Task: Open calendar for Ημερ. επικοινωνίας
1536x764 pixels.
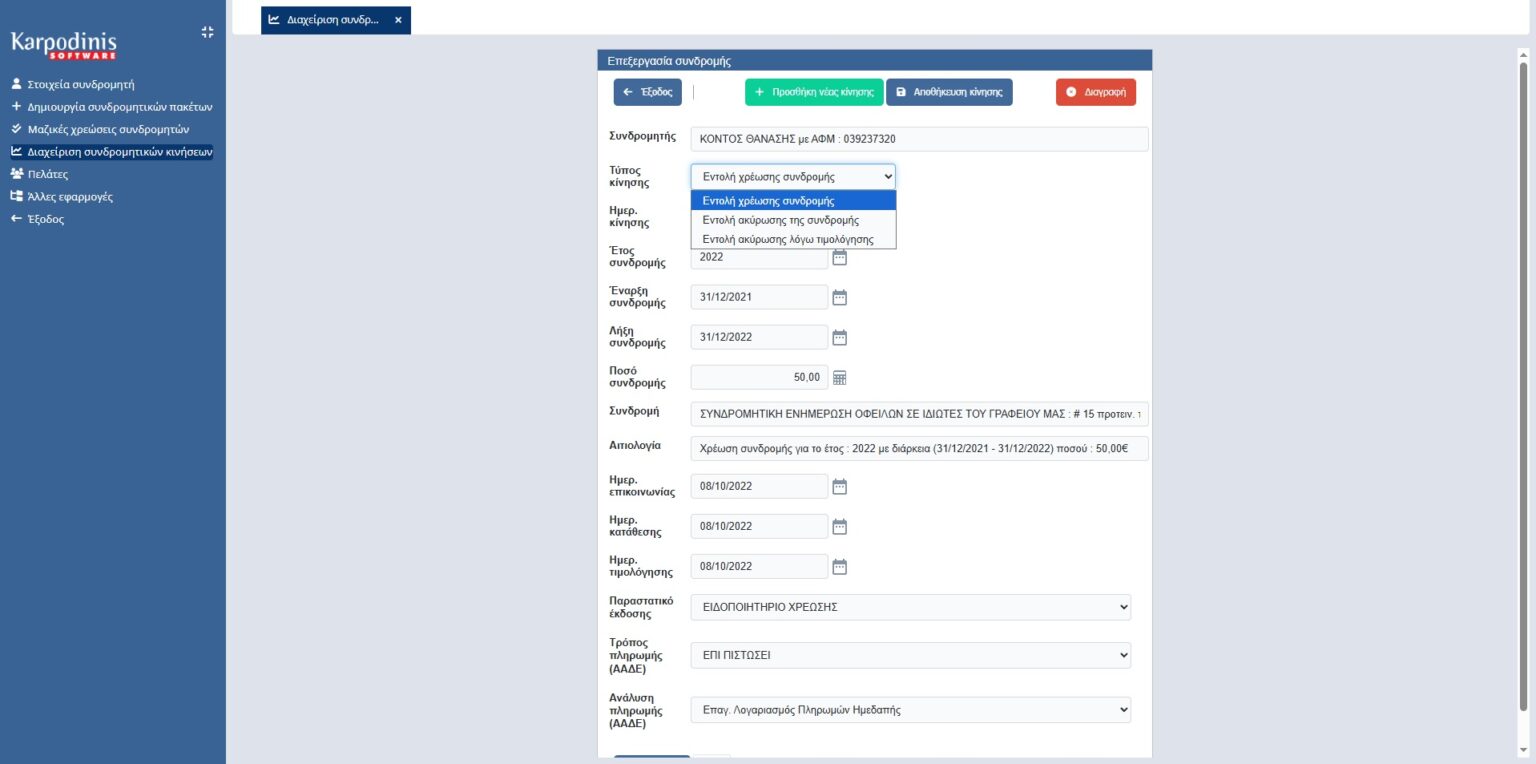Action: pyautogui.click(x=839, y=487)
